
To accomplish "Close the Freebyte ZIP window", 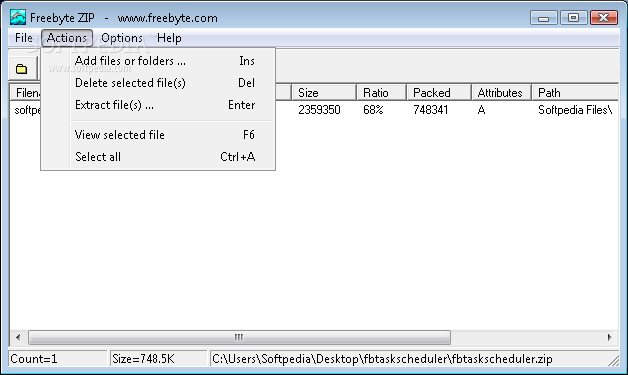I will click(x=604, y=18).
